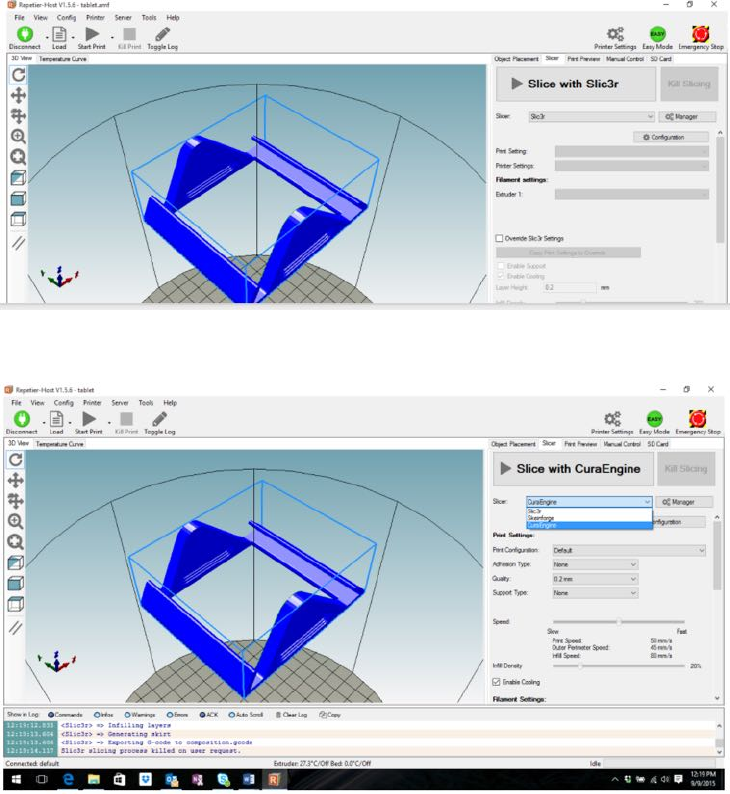This screenshot has height=794, width=730.
Task: Clear the log with Clear Log
Action: [x=292, y=715]
